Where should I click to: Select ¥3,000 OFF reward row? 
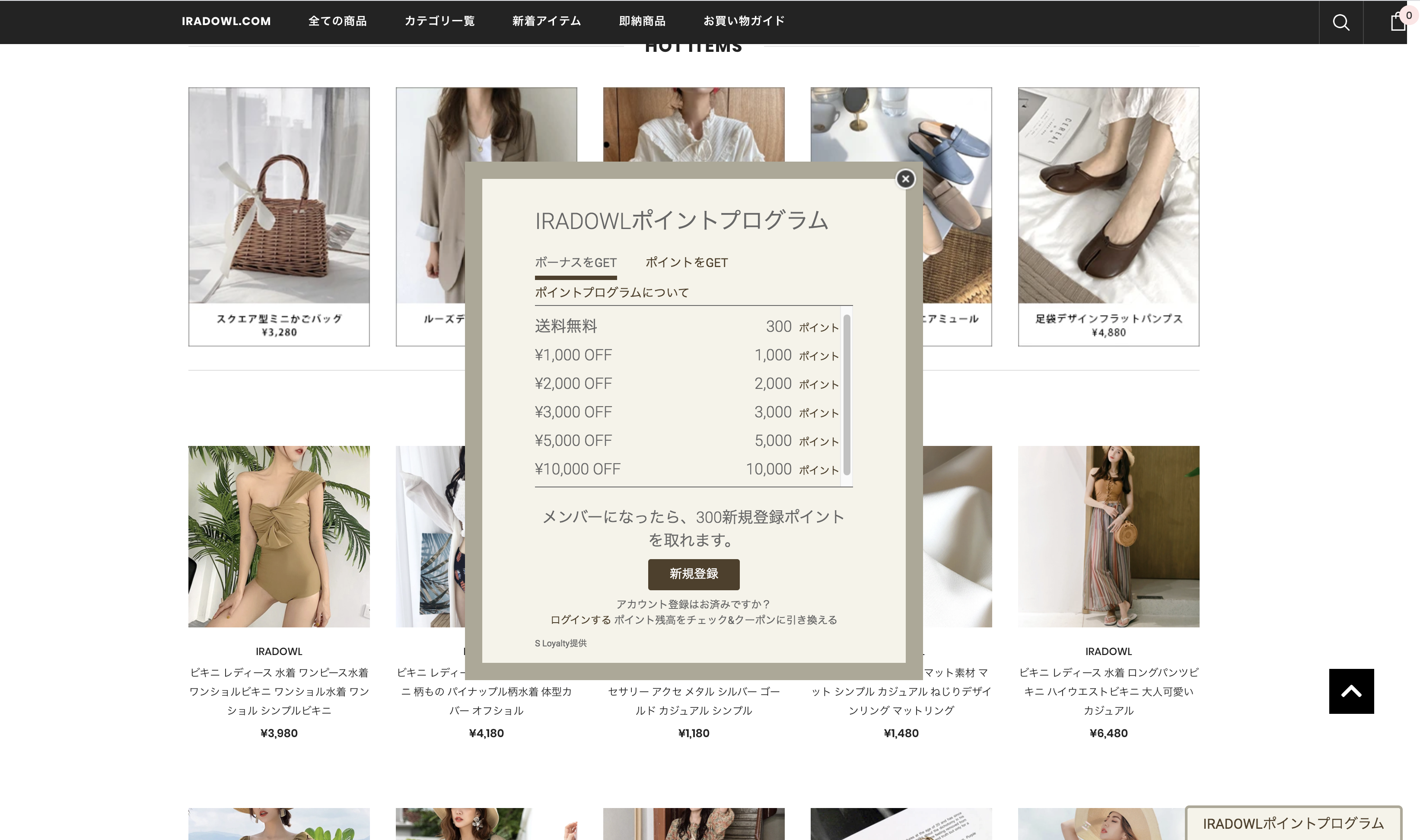coord(687,412)
